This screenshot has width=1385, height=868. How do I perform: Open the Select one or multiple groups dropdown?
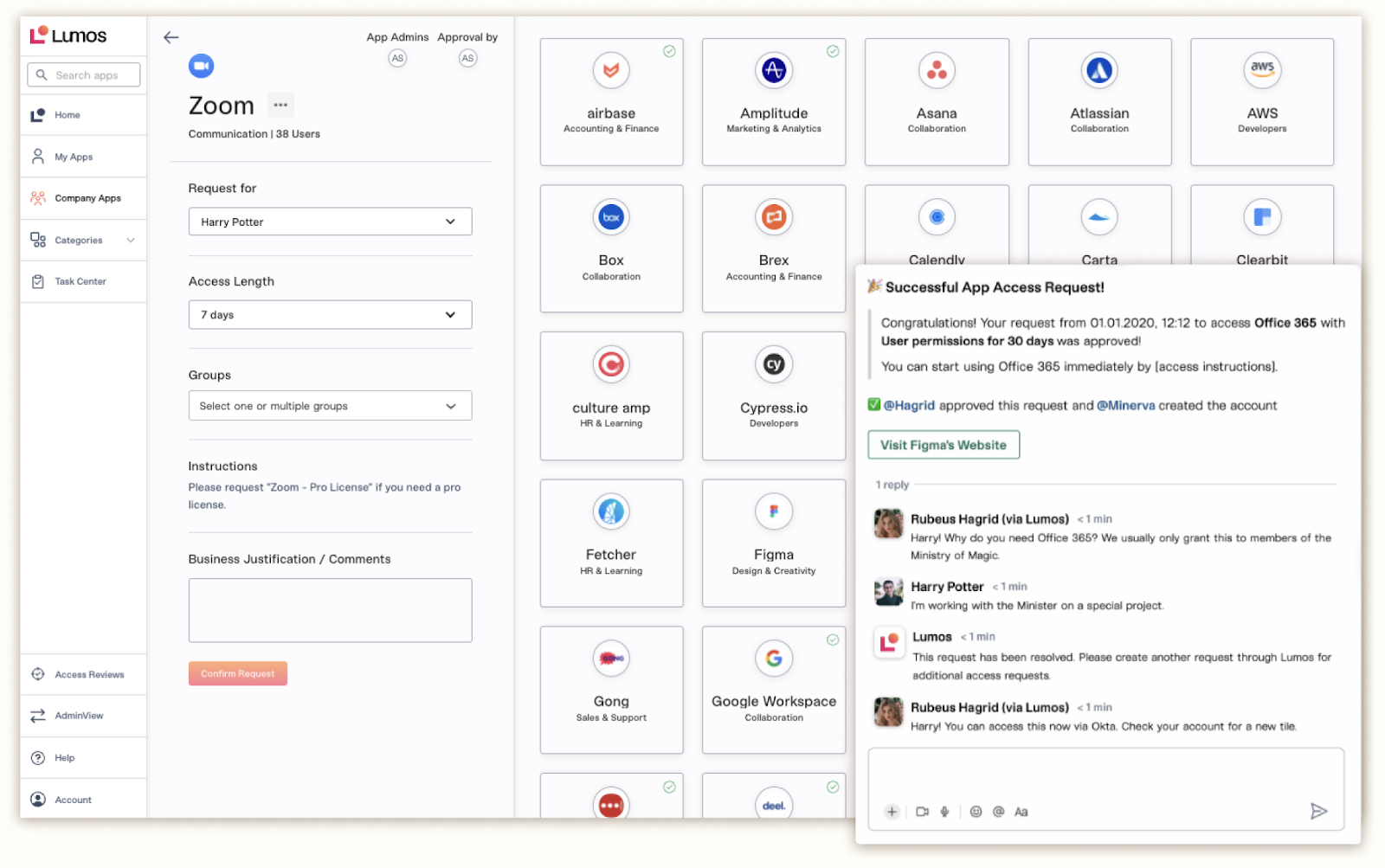[x=330, y=406]
